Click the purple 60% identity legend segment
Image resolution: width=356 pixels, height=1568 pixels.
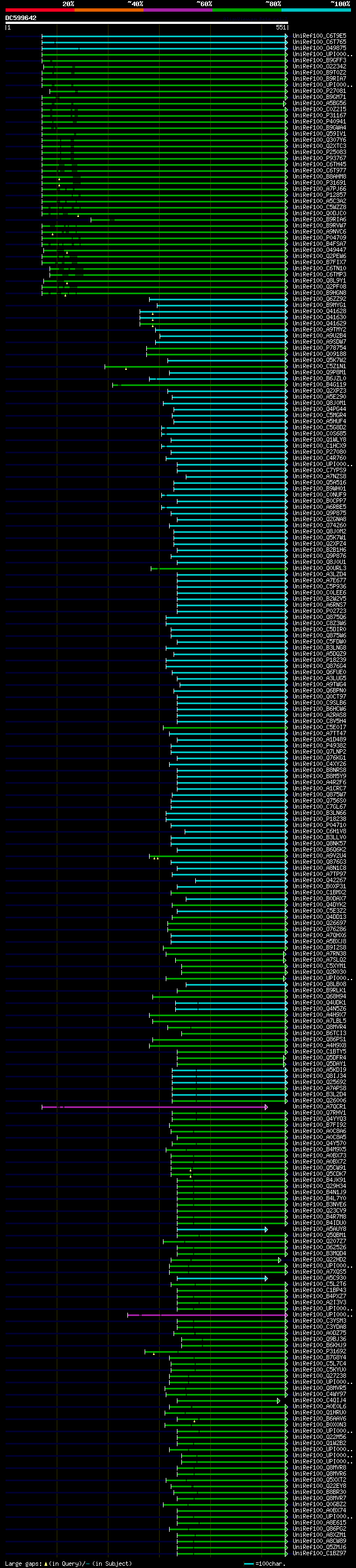point(179,10)
